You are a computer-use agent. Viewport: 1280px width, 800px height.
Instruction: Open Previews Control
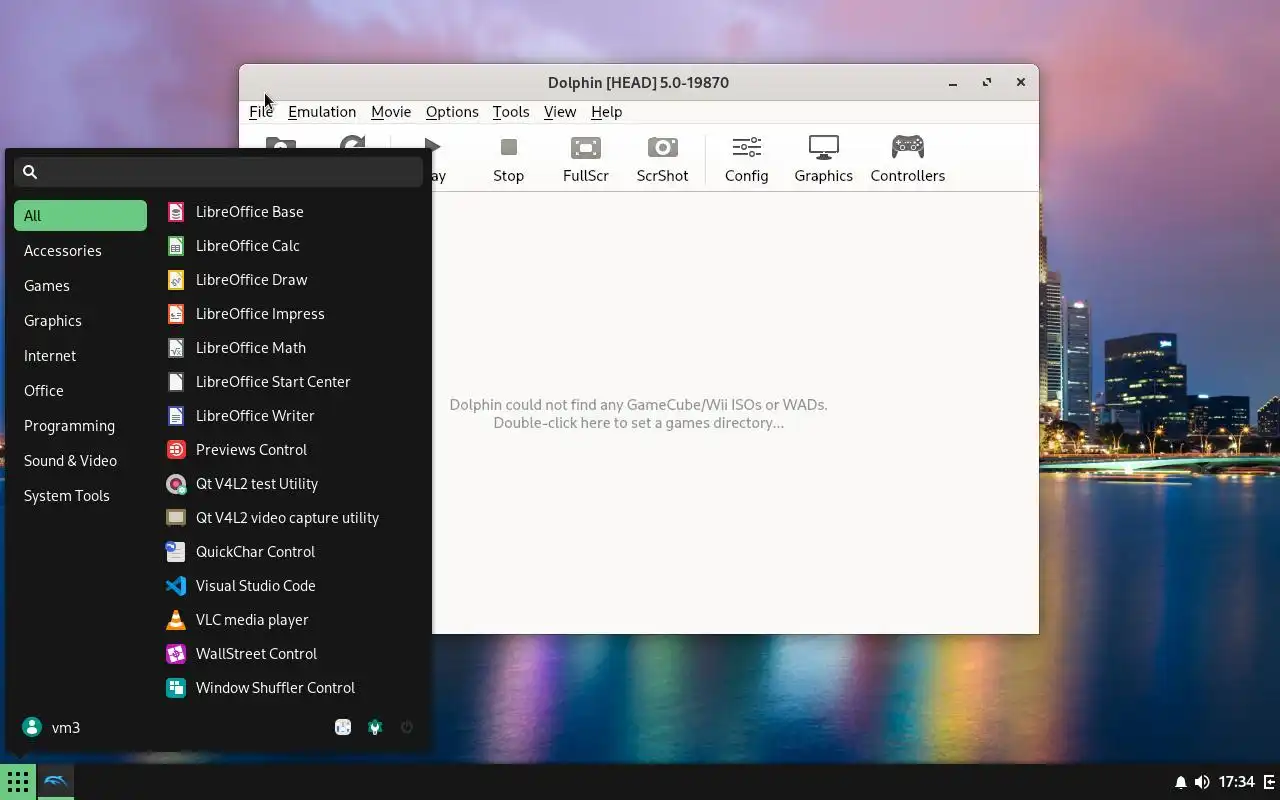click(290, 450)
